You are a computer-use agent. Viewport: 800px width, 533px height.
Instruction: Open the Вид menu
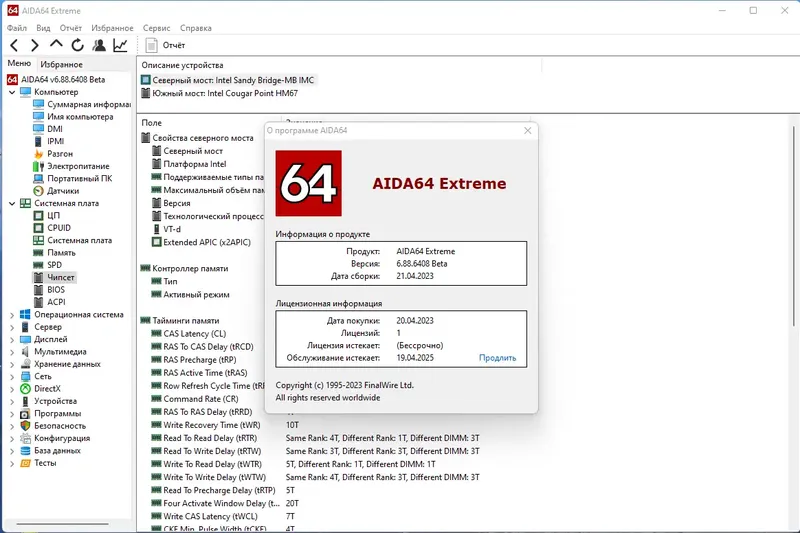pos(43,28)
